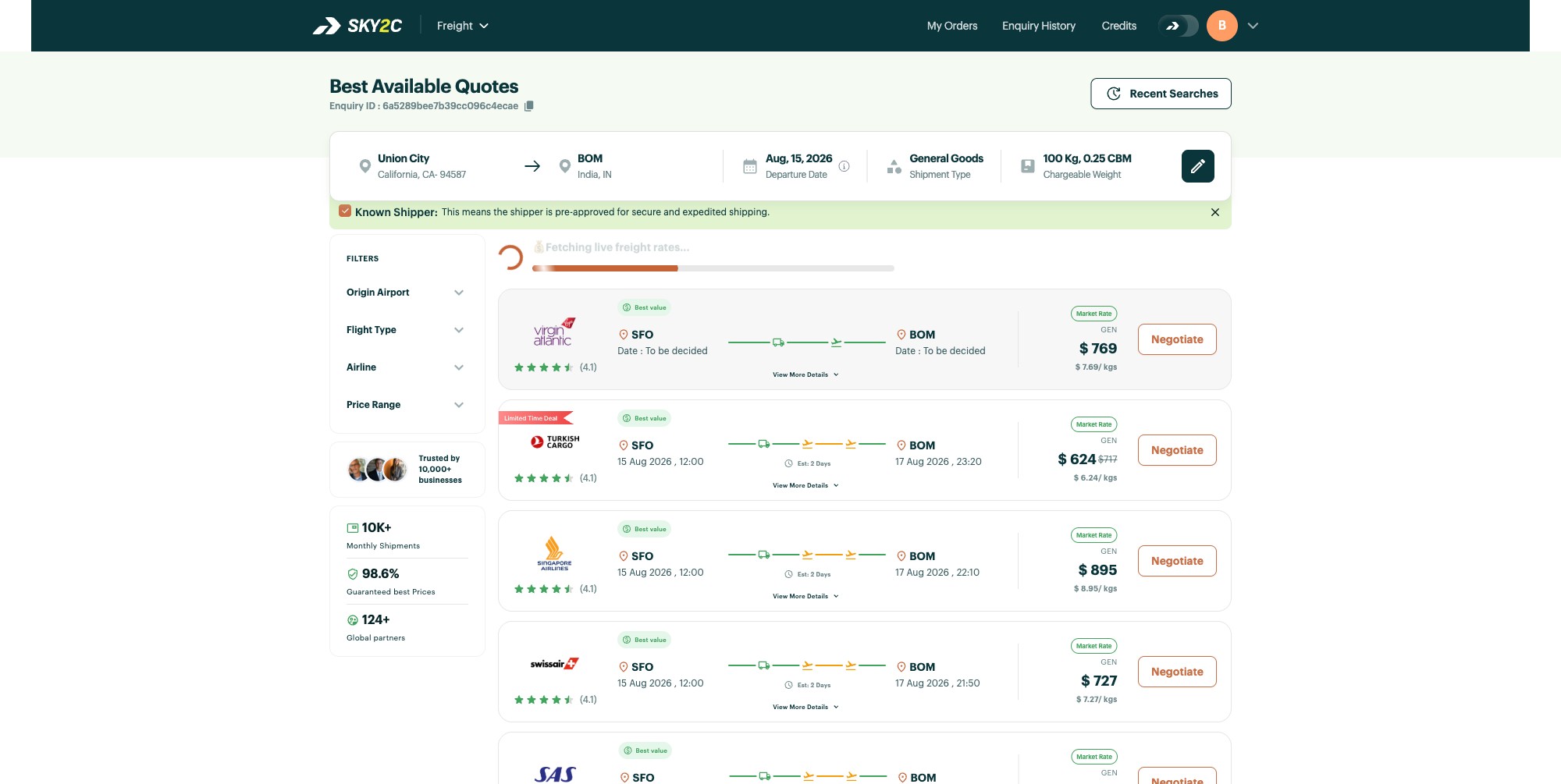Click the calendar icon beside departure date
Image resolution: width=1561 pixels, height=784 pixels.
pos(750,166)
